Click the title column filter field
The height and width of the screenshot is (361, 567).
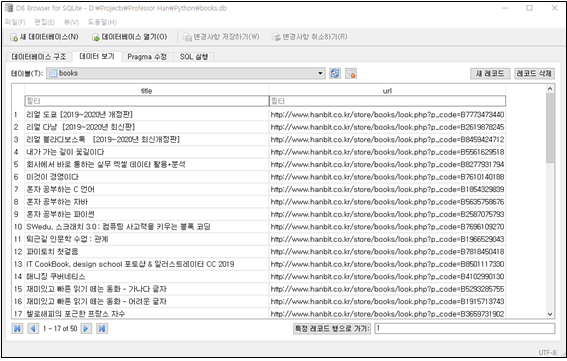point(147,101)
